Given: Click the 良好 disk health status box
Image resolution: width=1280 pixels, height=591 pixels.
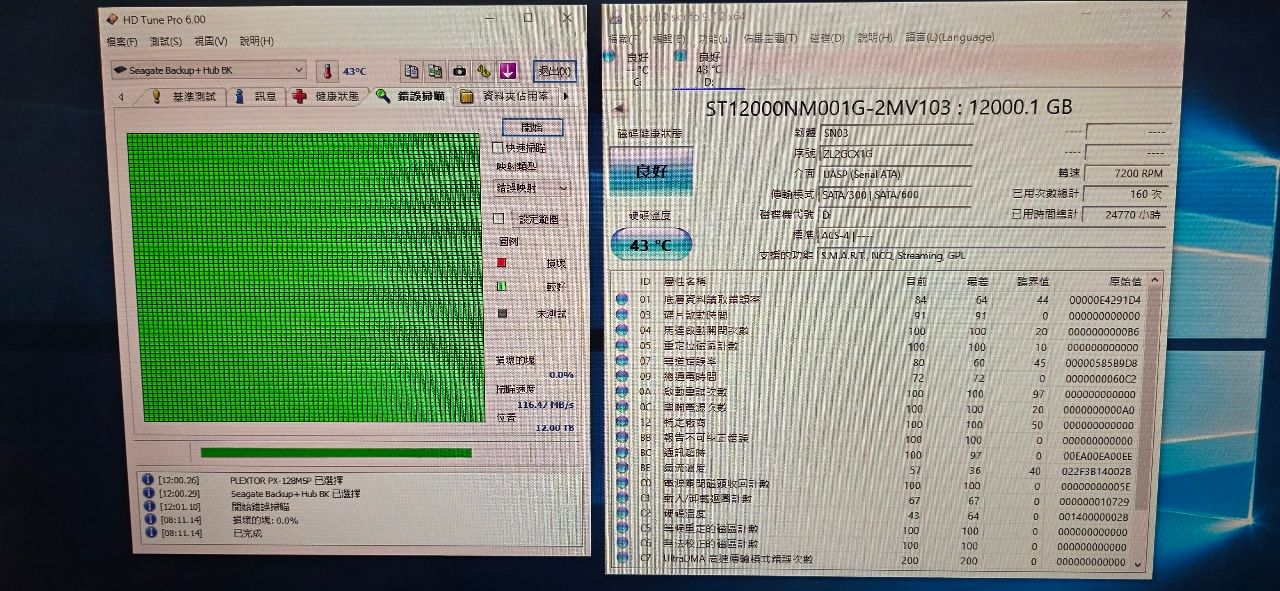Looking at the screenshot, I should point(651,172).
